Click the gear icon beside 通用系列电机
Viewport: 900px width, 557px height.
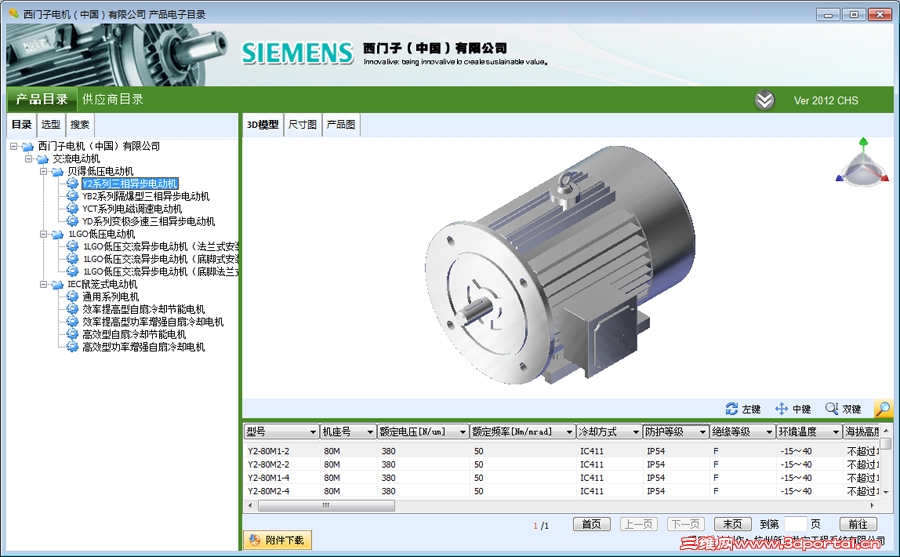click(72, 296)
